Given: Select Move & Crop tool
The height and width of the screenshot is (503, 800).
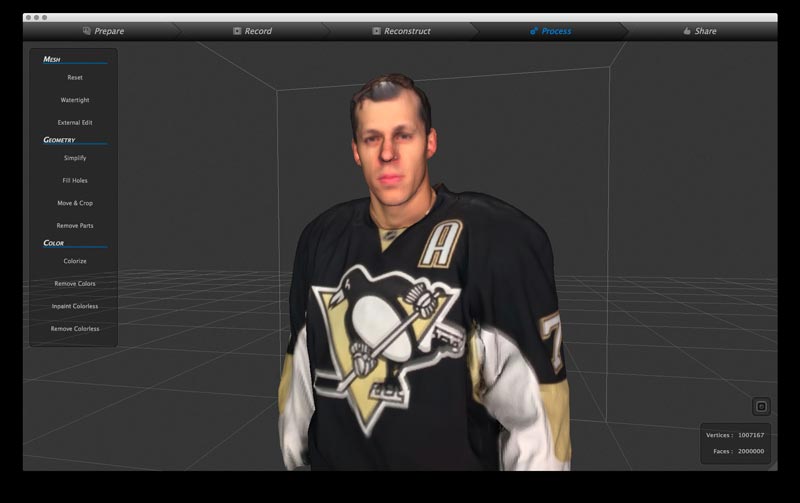Looking at the screenshot, I should 75,203.
